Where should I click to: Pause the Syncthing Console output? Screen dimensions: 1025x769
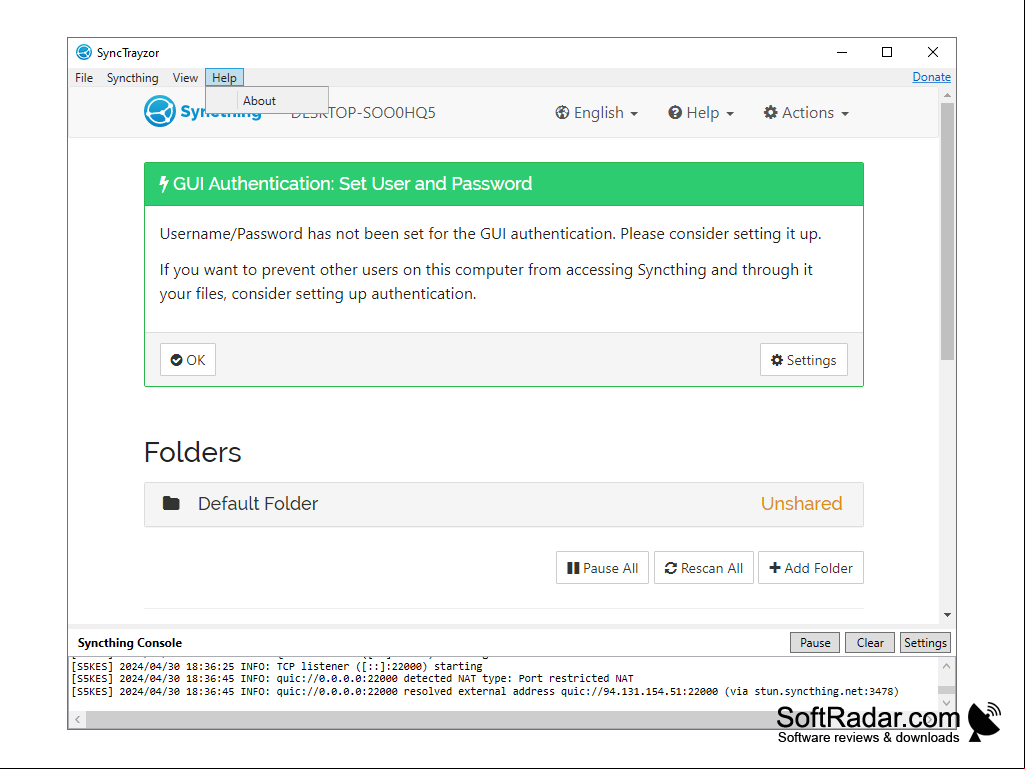click(x=815, y=643)
